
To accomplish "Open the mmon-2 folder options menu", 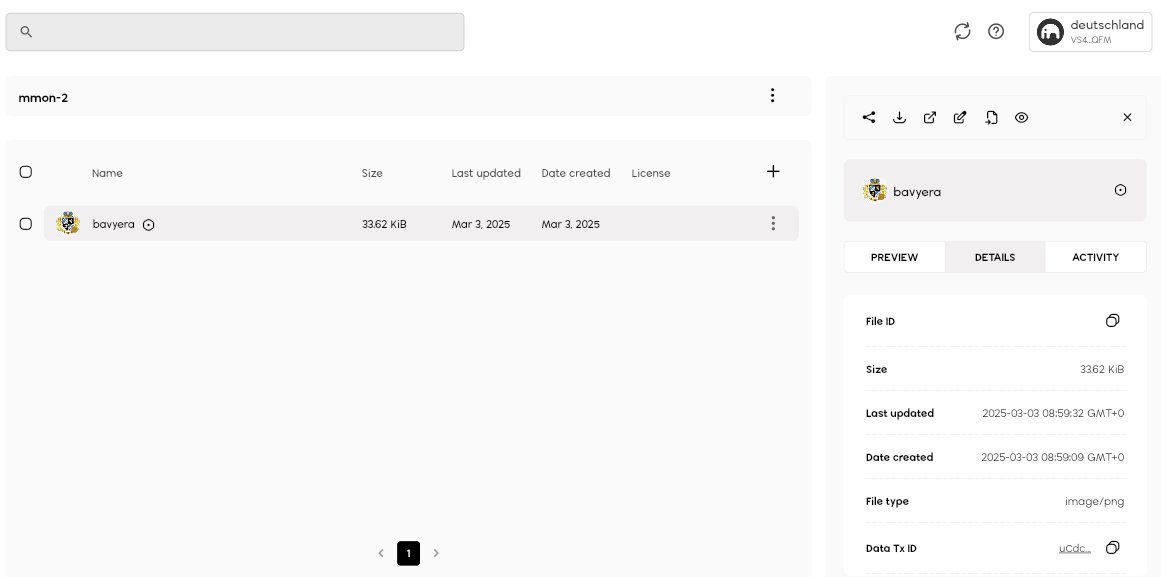I will [x=772, y=95].
